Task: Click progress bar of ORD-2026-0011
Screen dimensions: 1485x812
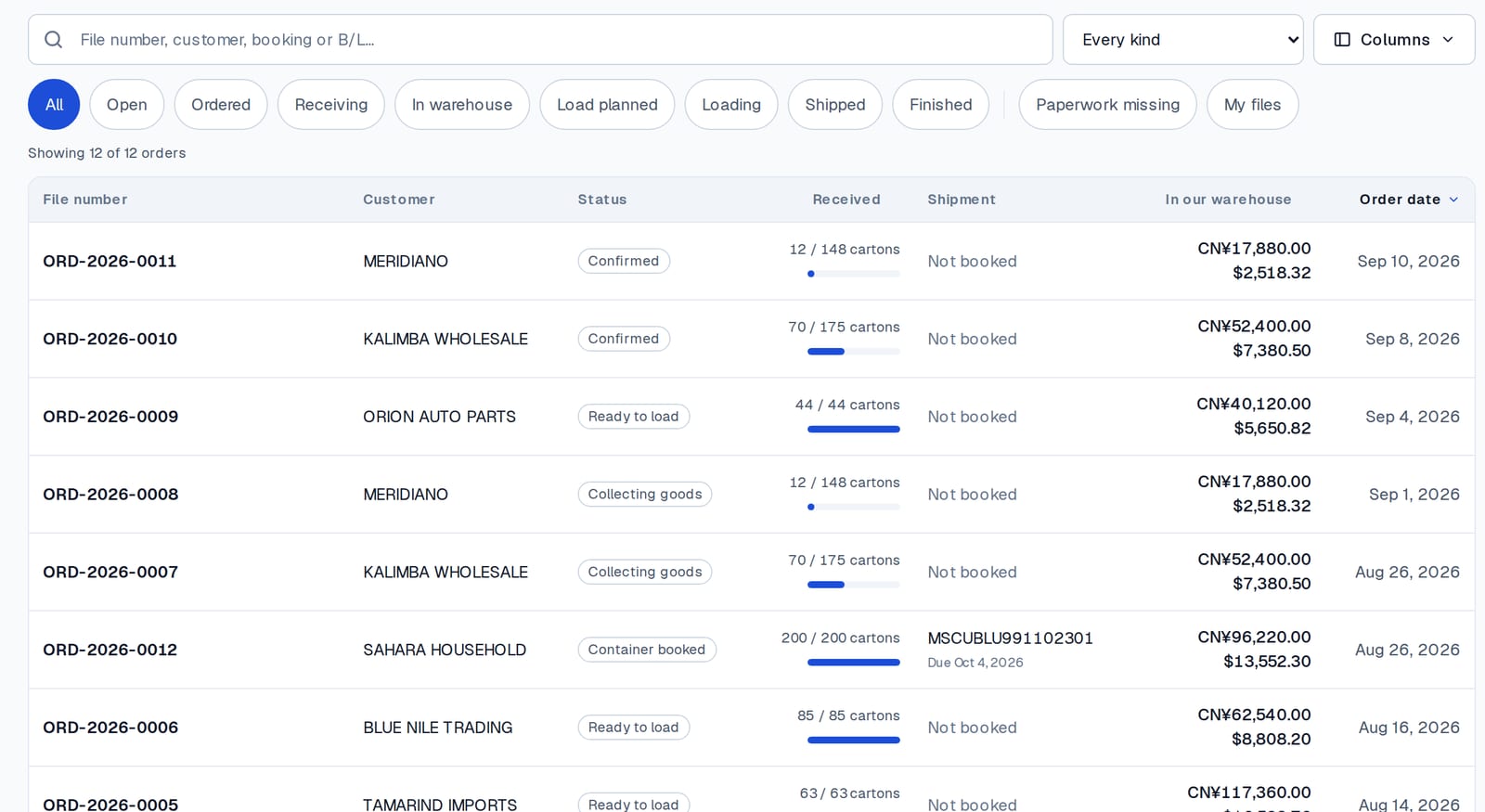Action: coord(854,274)
